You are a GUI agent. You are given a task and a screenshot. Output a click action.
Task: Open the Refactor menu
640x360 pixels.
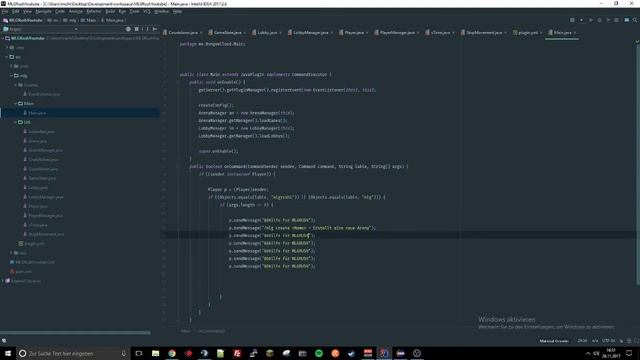coord(94,11)
